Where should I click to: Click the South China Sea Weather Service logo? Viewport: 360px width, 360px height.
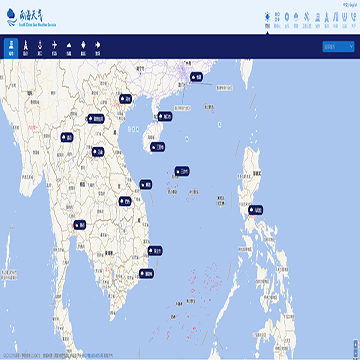31,18
